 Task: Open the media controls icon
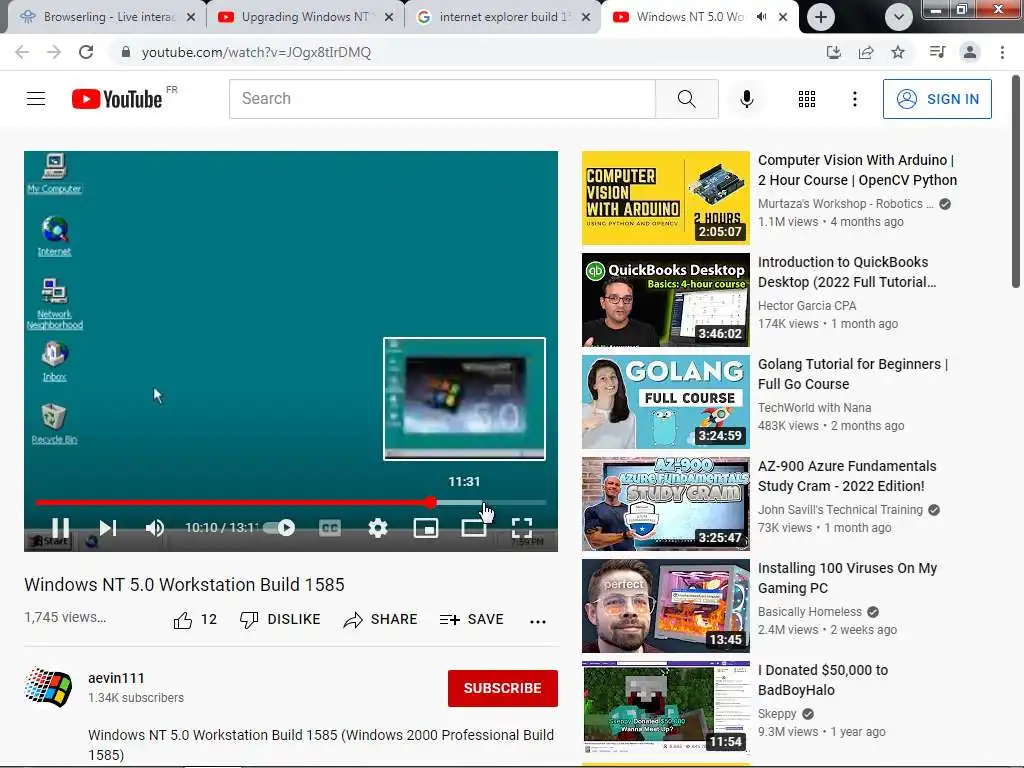pos(937,52)
